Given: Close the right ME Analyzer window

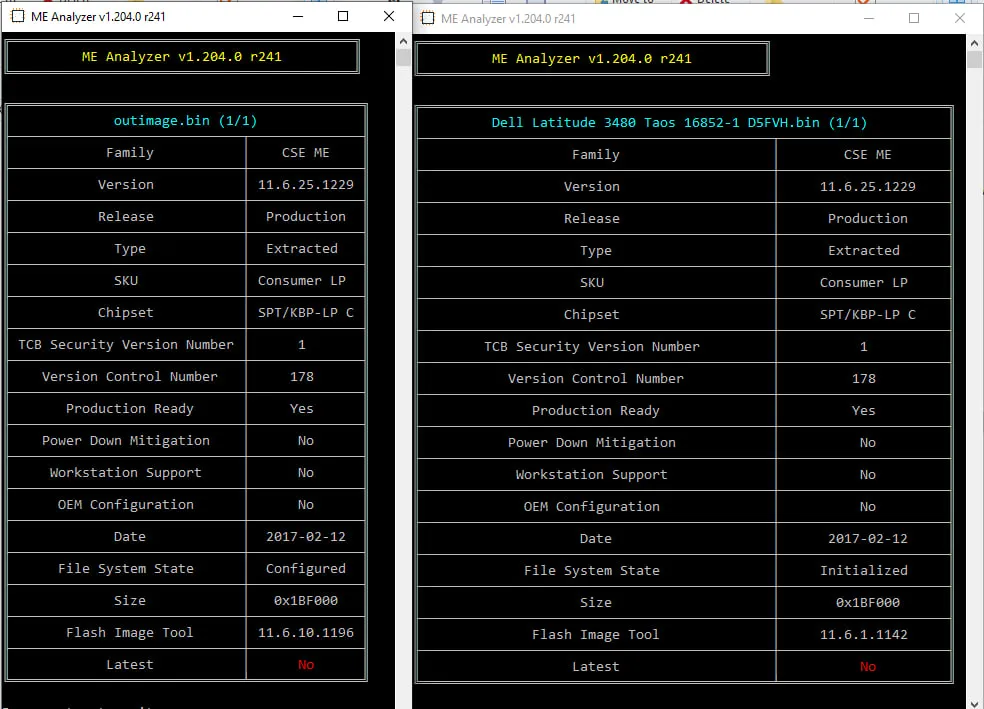Looking at the screenshot, I should click(960, 18).
